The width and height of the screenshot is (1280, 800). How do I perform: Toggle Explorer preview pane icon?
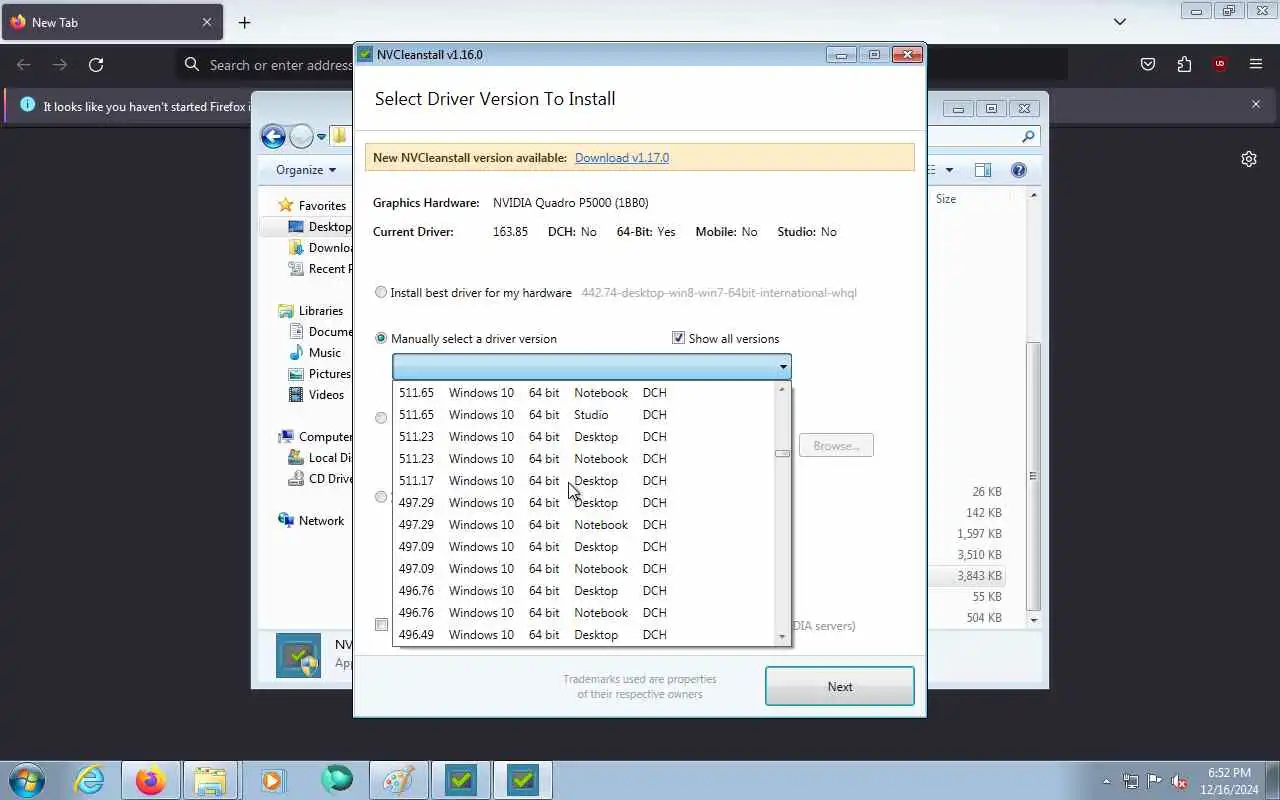(x=983, y=170)
